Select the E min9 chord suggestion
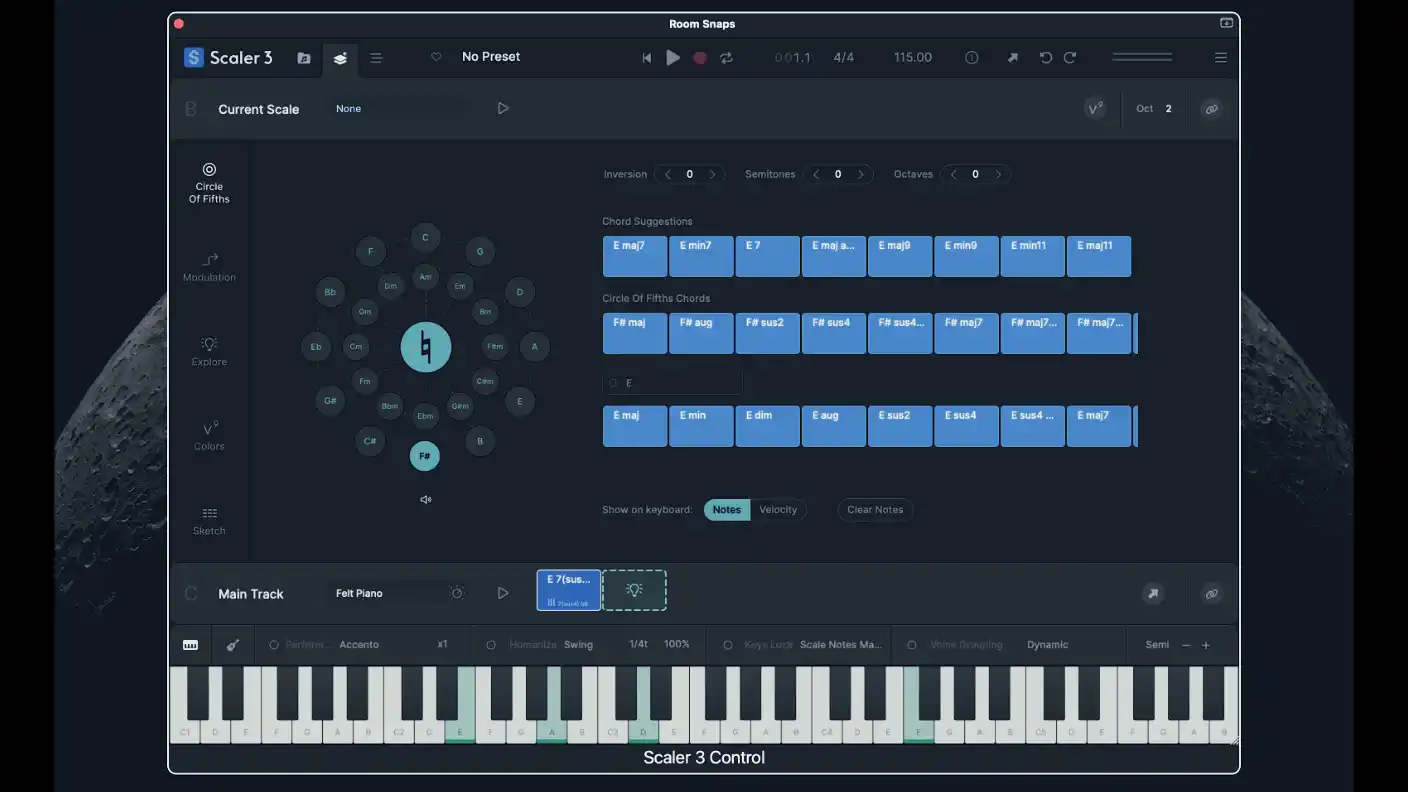 [966, 256]
